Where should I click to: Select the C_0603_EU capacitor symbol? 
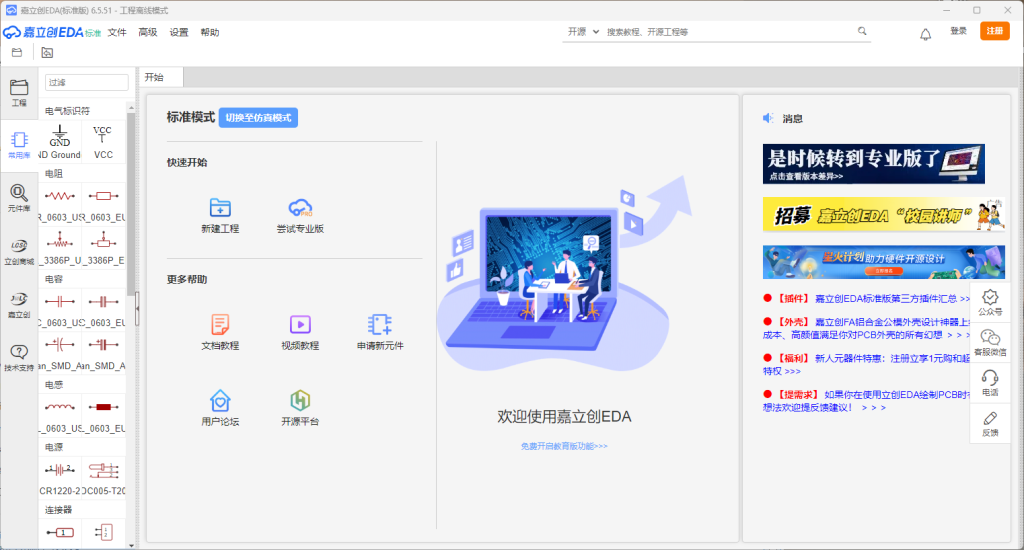tap(103, 310)
